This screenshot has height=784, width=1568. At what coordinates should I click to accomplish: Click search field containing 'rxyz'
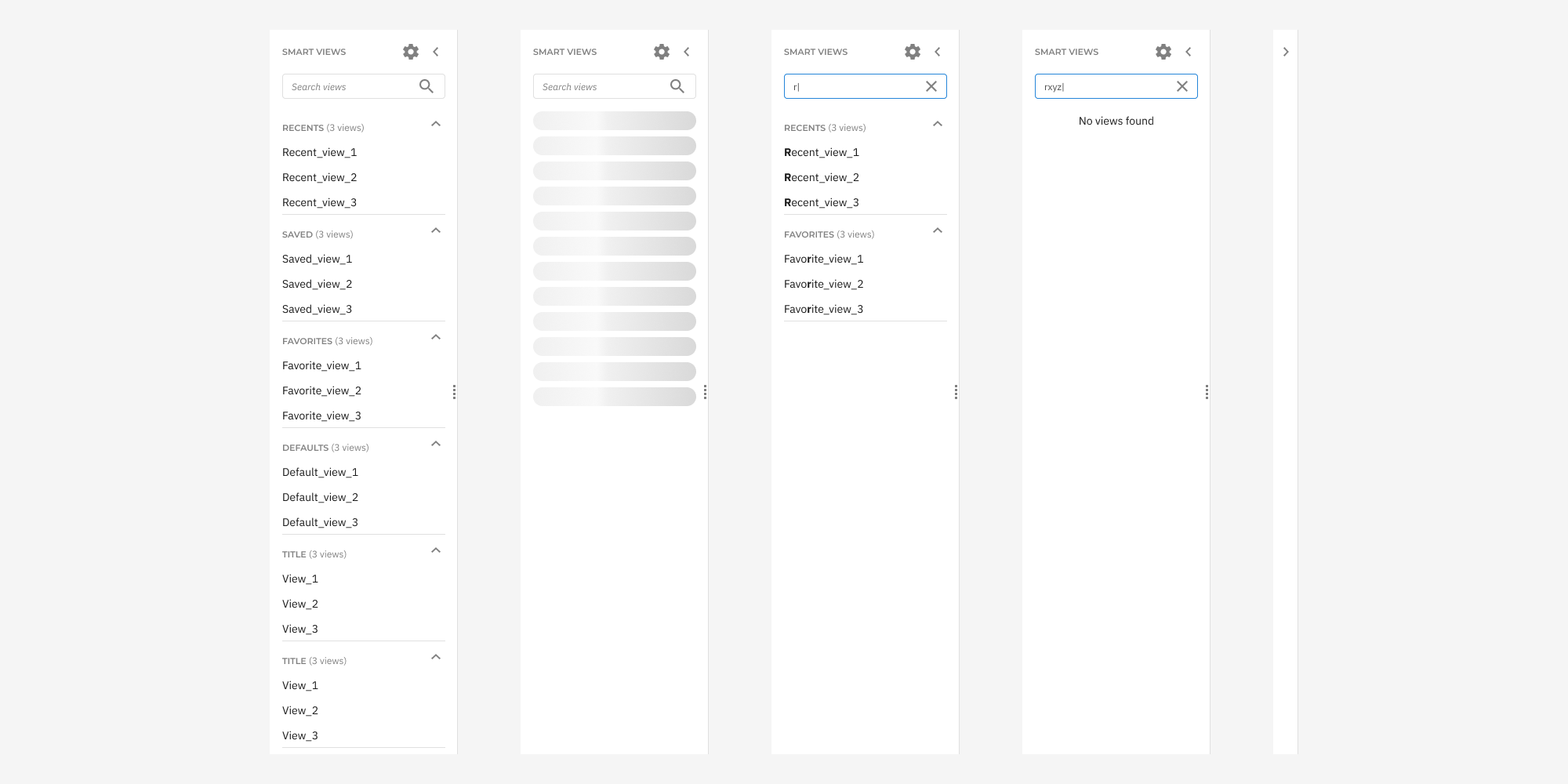tap(1116, 86)
